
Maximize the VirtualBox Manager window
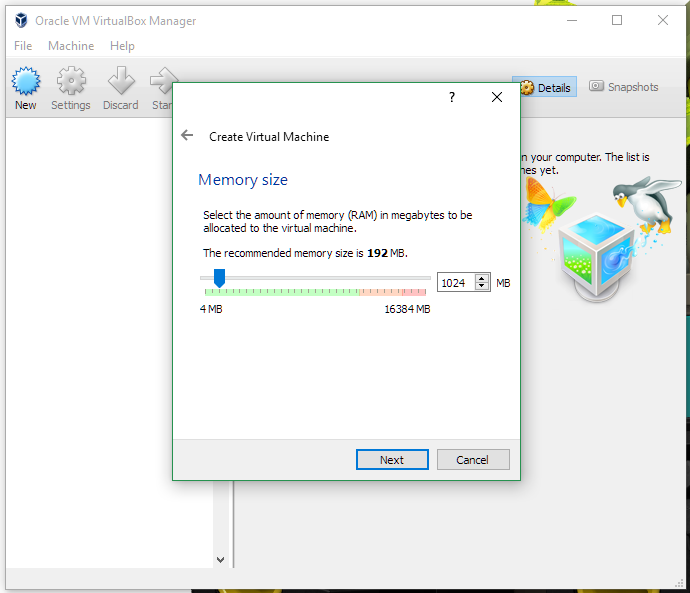(x=617, y=20)
